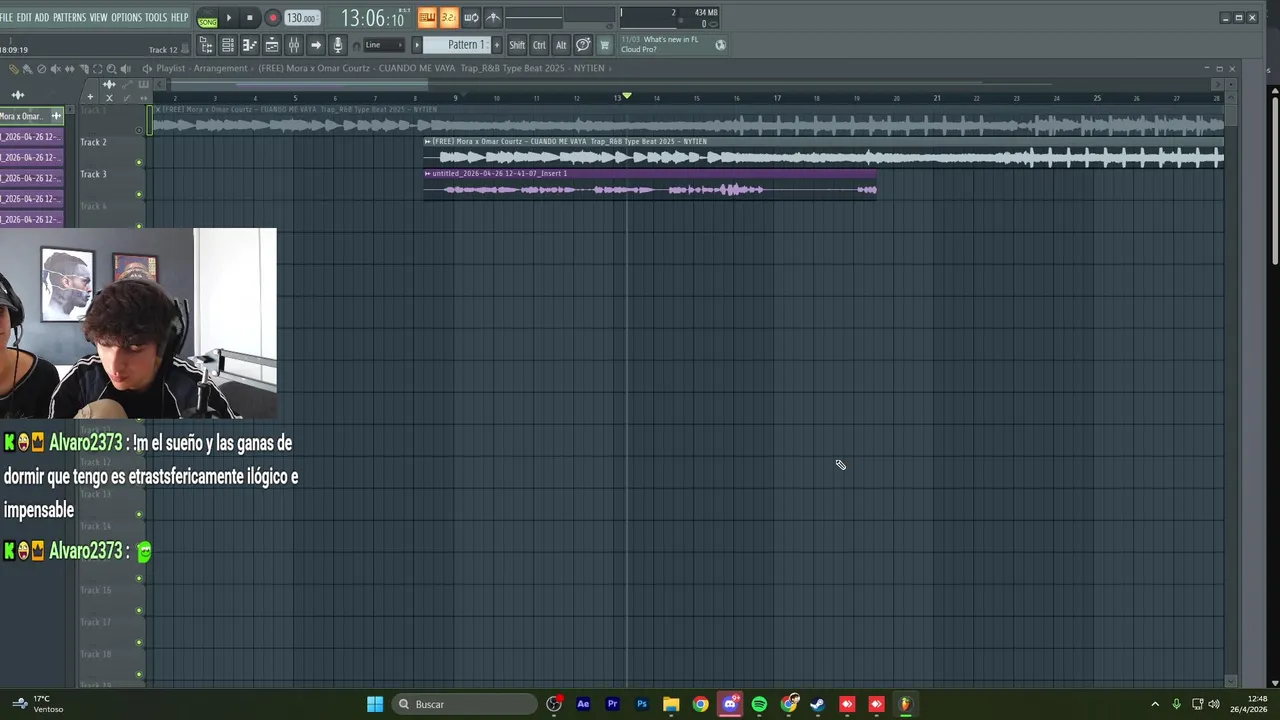
Task: Click the speech bubble help icon
Action: click(x=583, y=45)
